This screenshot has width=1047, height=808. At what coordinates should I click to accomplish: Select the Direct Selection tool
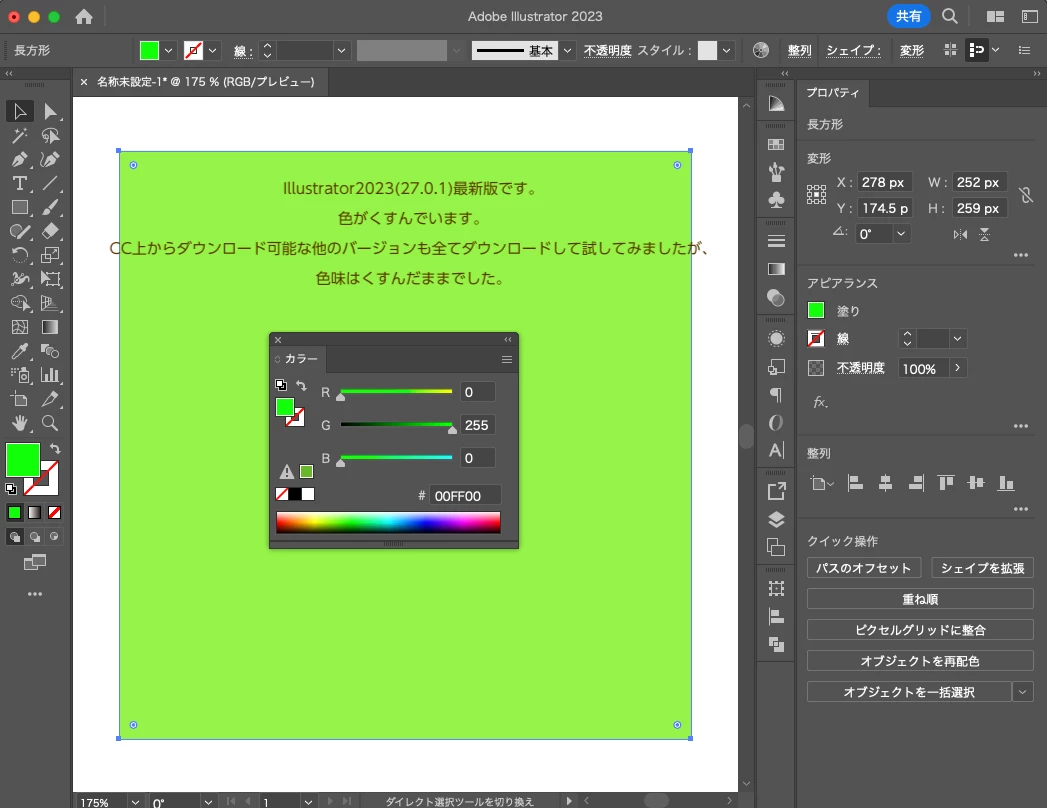coord(50,111)
